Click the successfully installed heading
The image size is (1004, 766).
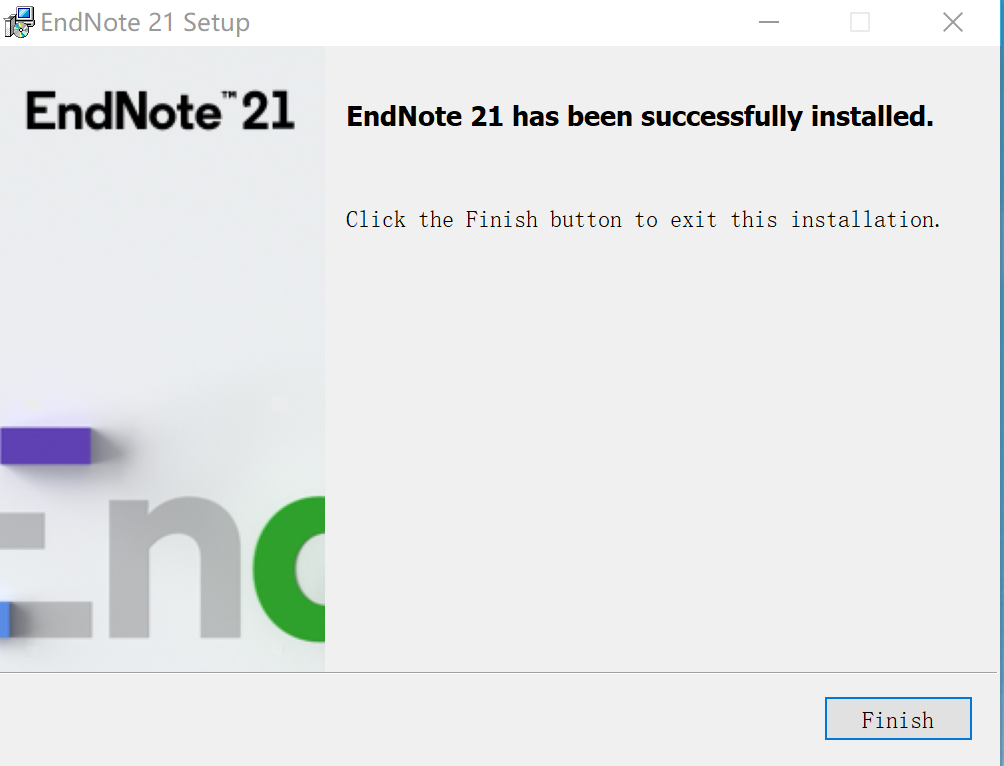pyautogui.click(x=640, y=117)
